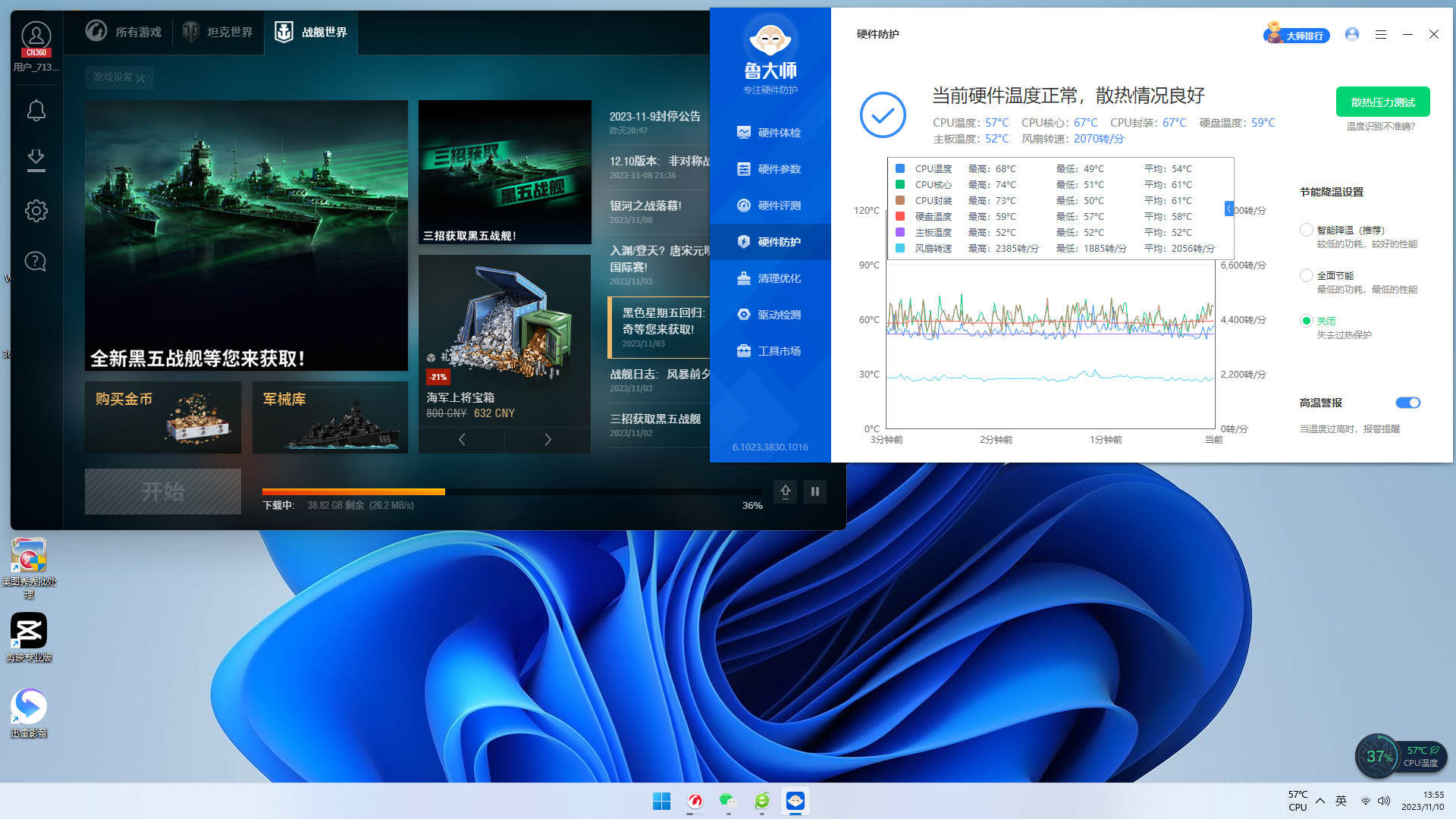
Task: Open 海军上将宝箱 shop offer
Action: point(505,340)
